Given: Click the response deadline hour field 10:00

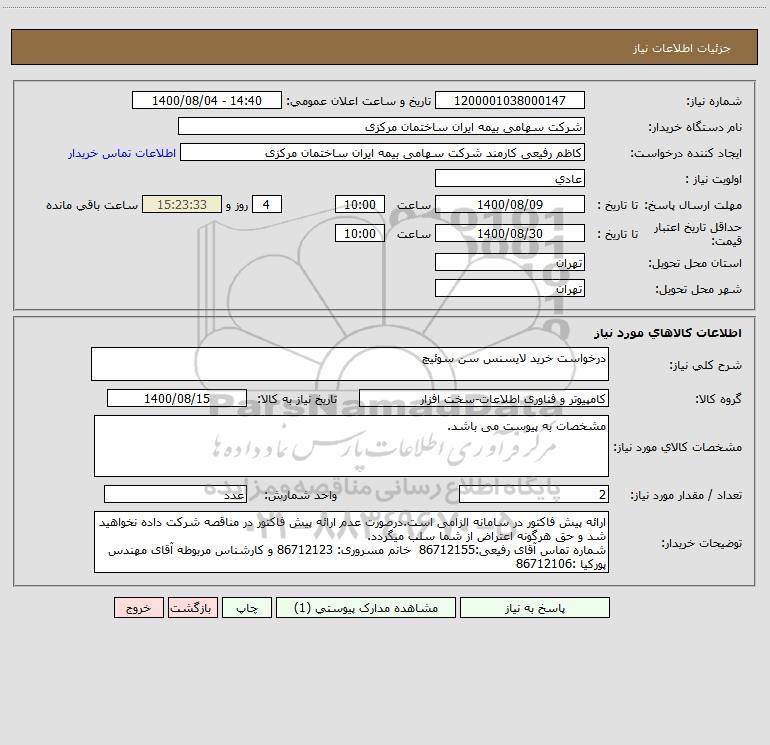Looking at the screenshot, I should click(x=360, y=204).
